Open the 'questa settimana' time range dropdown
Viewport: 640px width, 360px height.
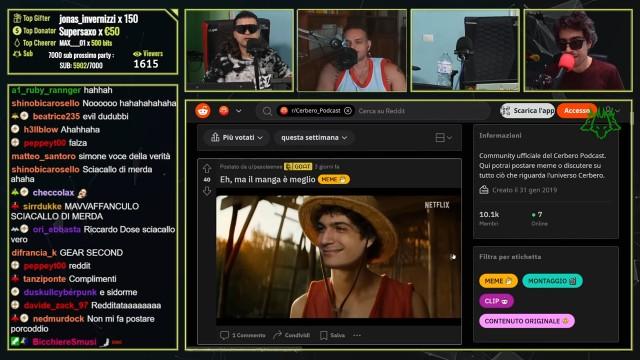pyautogui.click(x=314, y=138)
